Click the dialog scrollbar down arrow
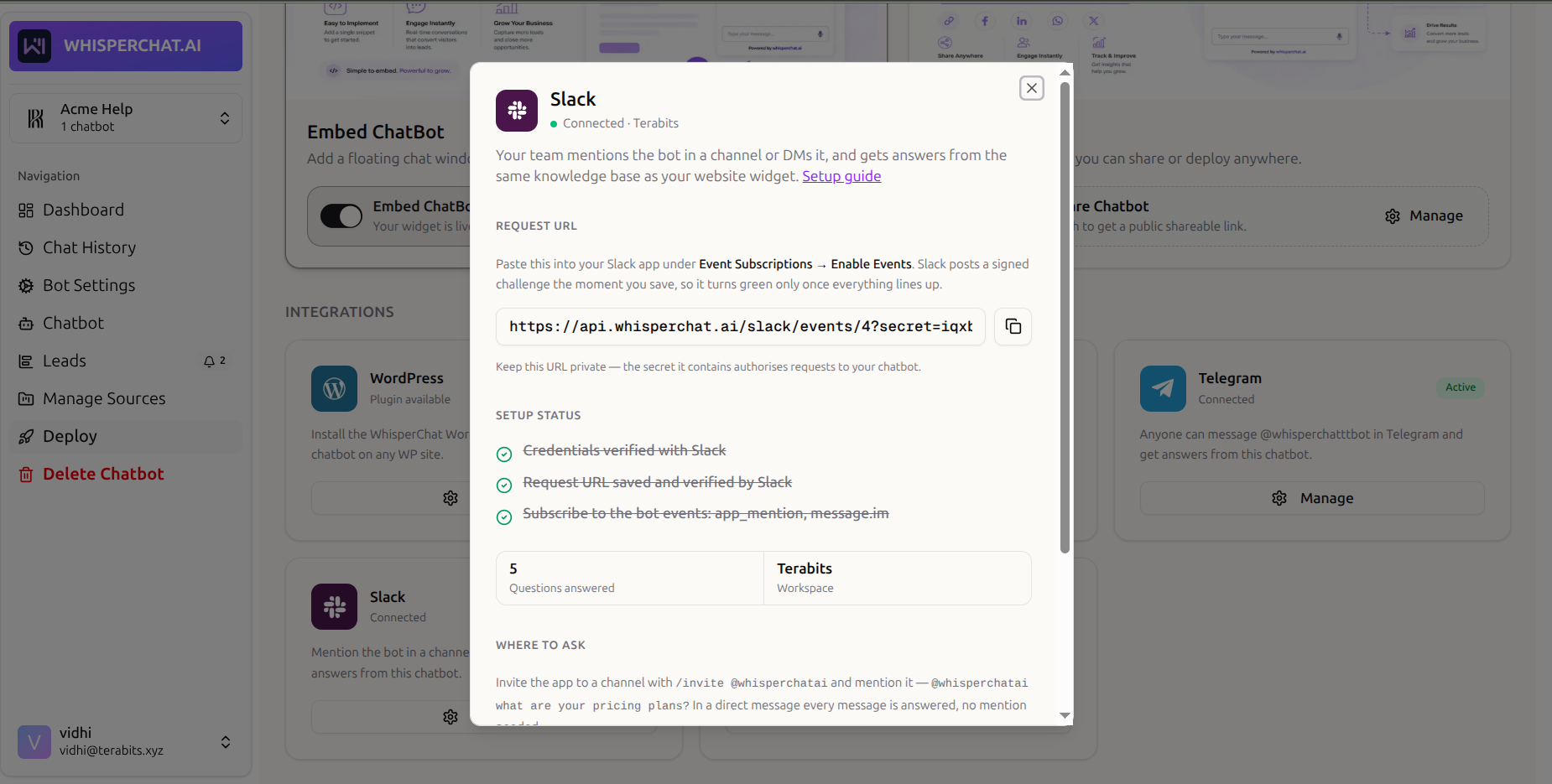The width and height of the screenshot is (1552, 784). coord(1065,716)
